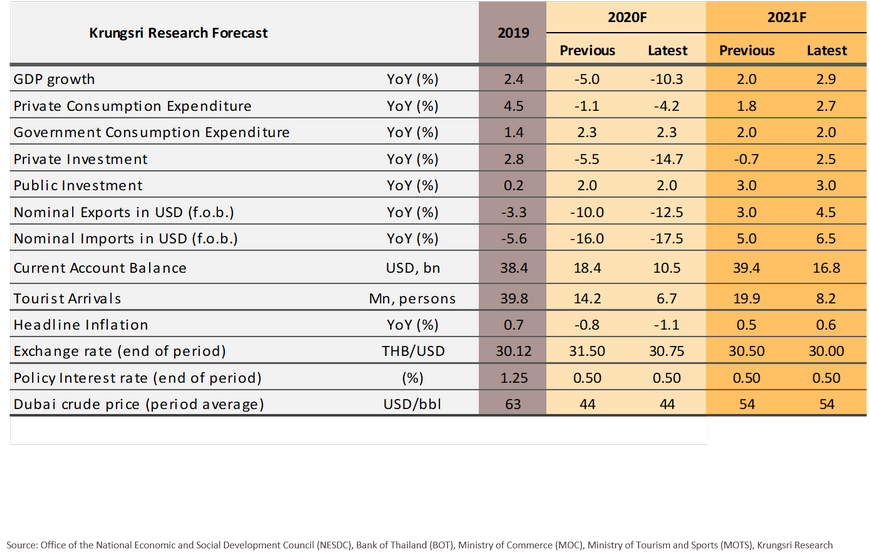The height and width of the screenshot is (558, 870).
Task: Select Private Consumption 2020F latest -4.2
Action: tap(666, 106)
